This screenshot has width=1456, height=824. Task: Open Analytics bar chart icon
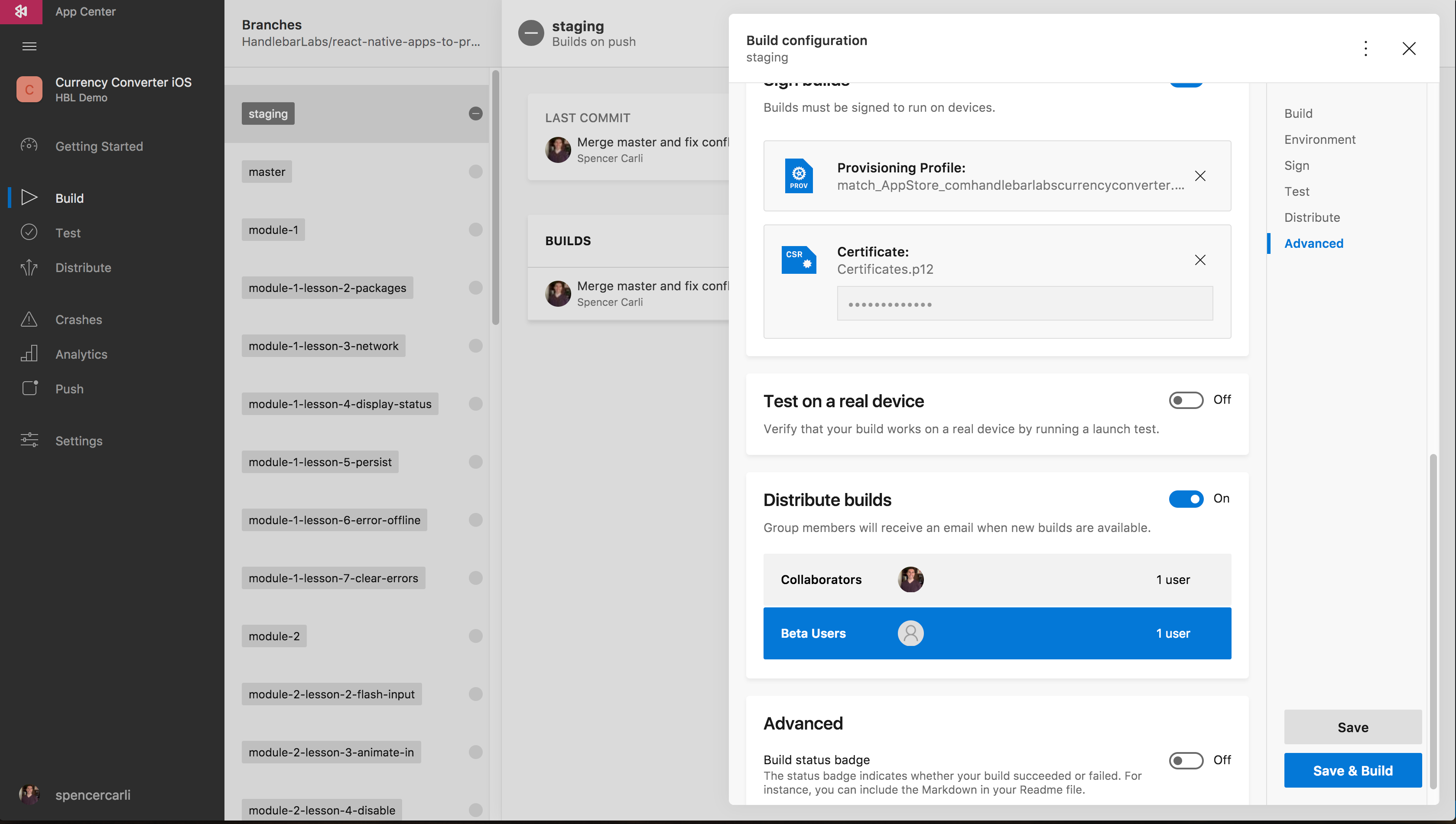point(29,354)
